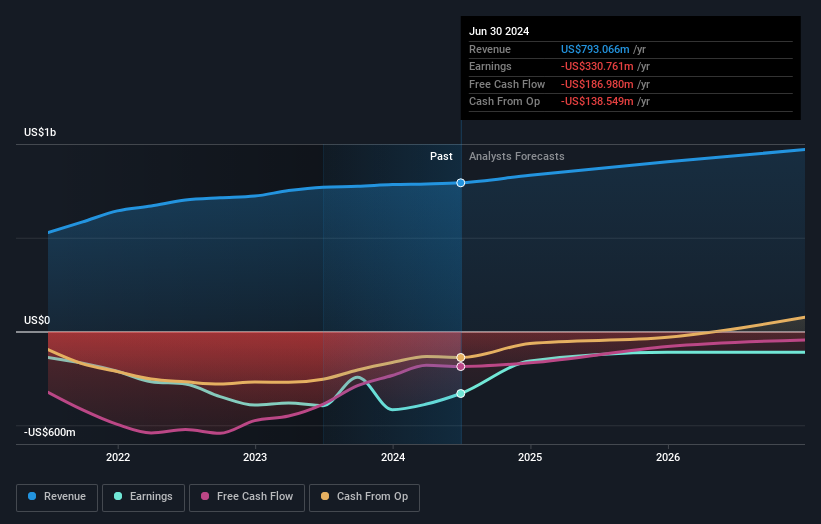Click the -US$600m y-axis label

(50, 432)
